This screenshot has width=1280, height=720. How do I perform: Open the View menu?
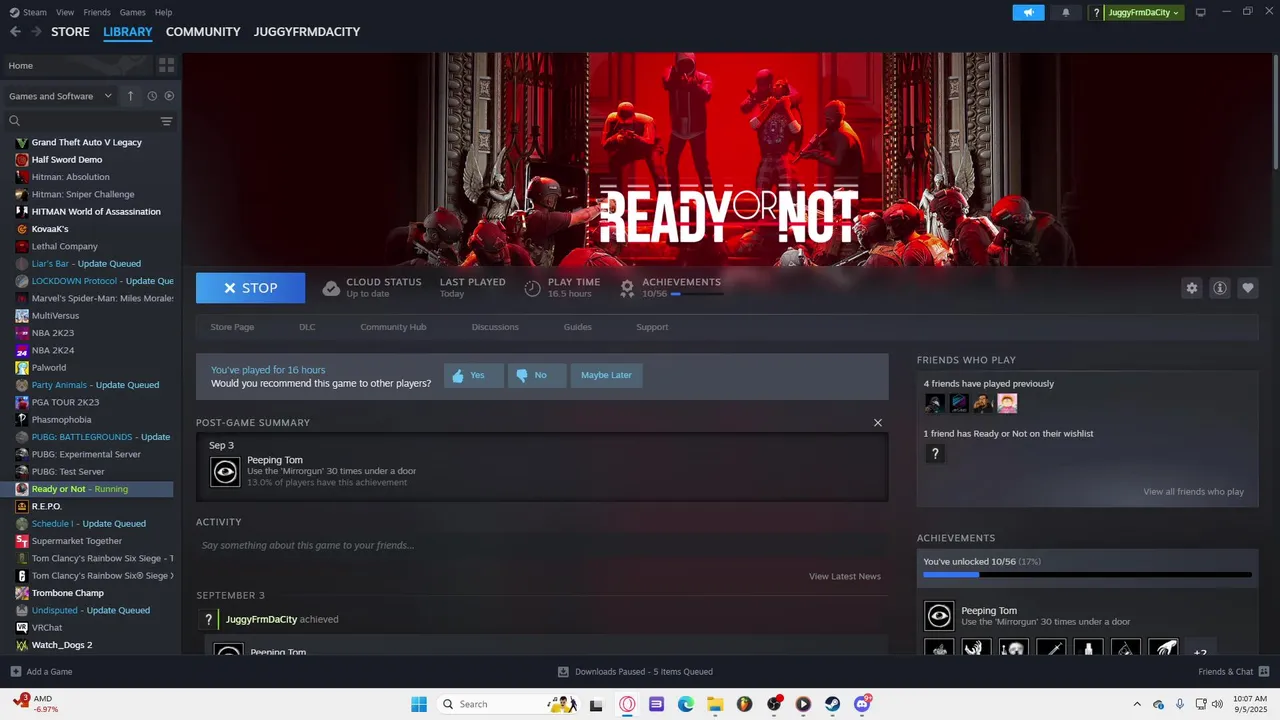pyautogui.click(x=65, y=12)
